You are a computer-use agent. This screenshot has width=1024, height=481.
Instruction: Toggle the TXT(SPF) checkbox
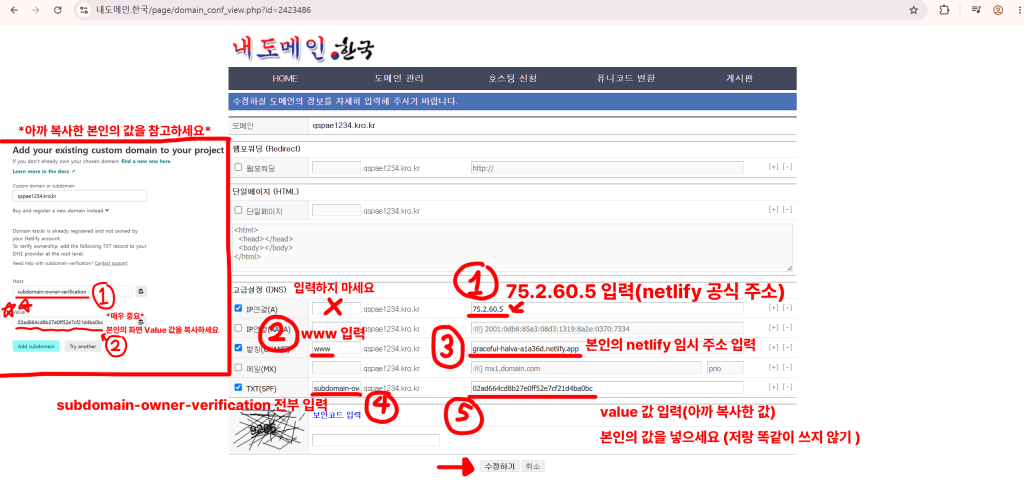click(x=238, y=387)
